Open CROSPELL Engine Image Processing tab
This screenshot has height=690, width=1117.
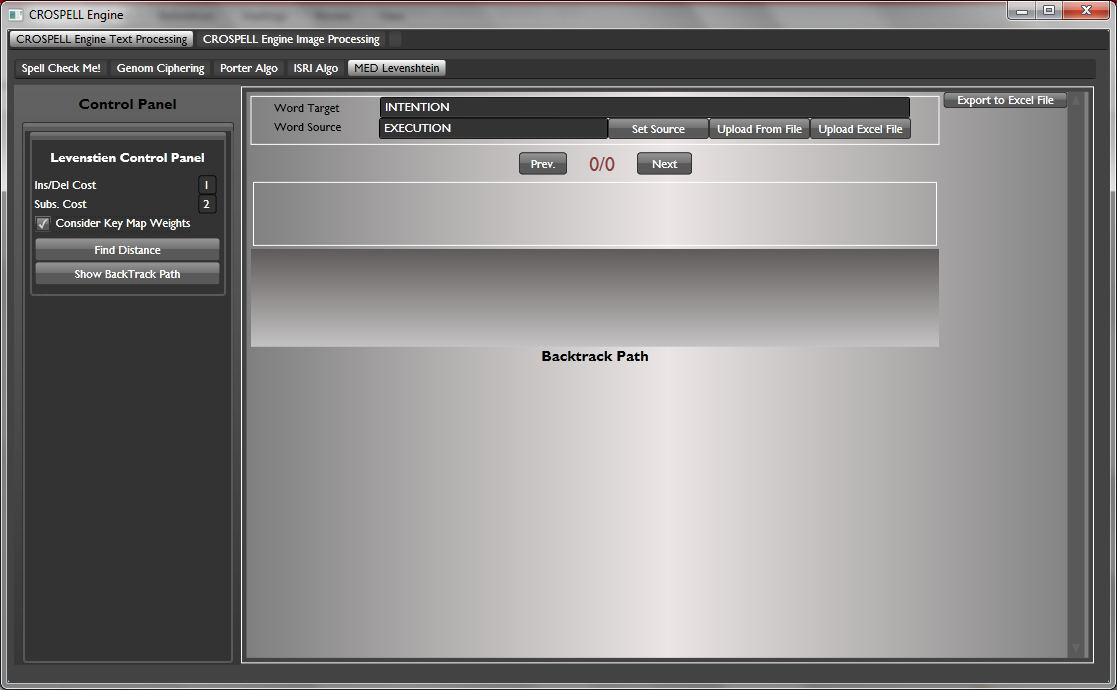tap(291, 39)
